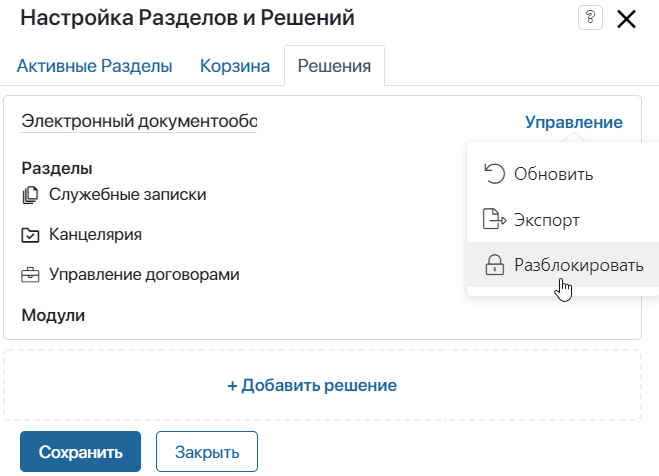Viewport: 659px width, 476px height.
Task: Select the Решения tab
Action: [334, 66]
